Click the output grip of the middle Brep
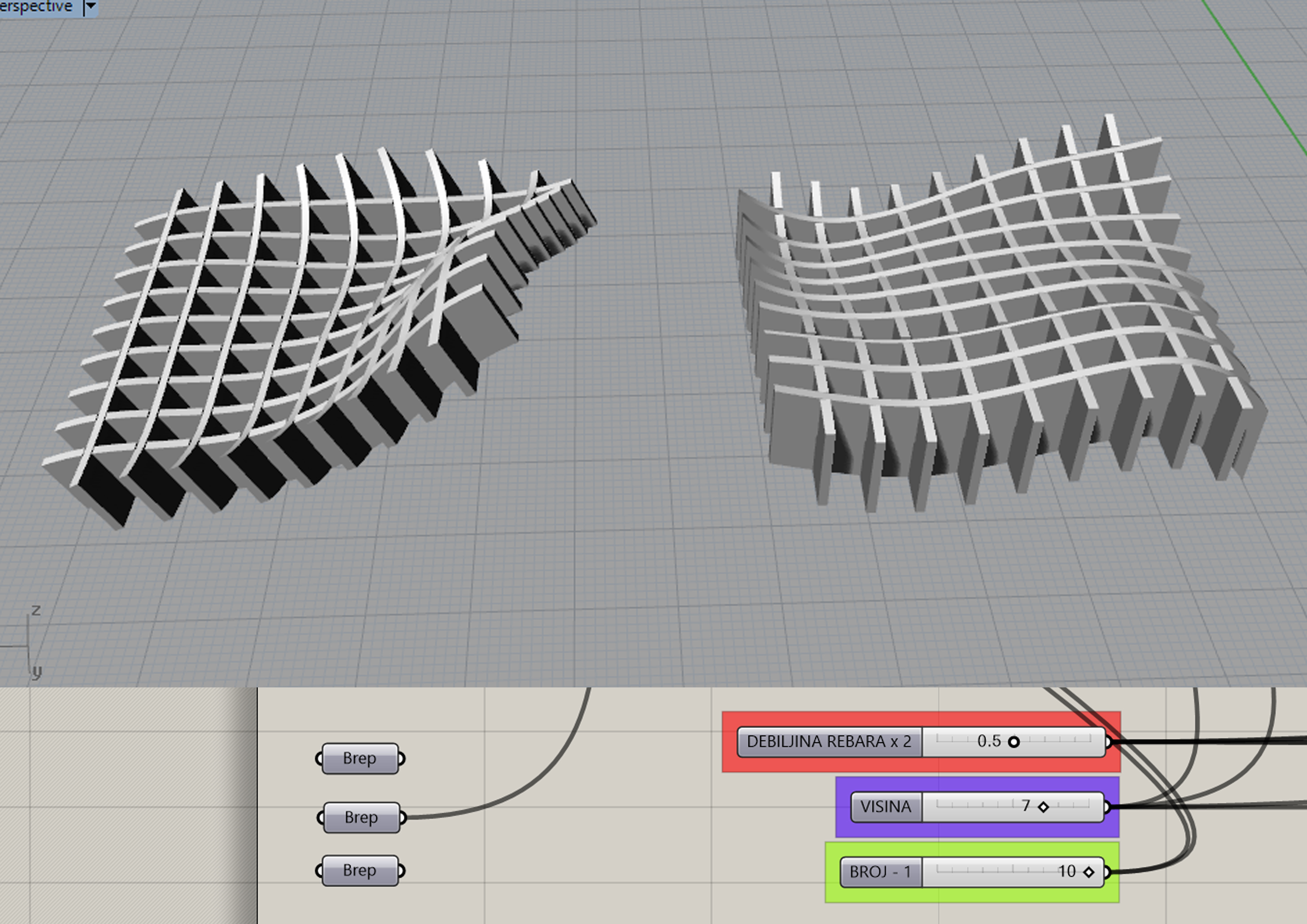Screen dimensions: 1307x924 403,818
